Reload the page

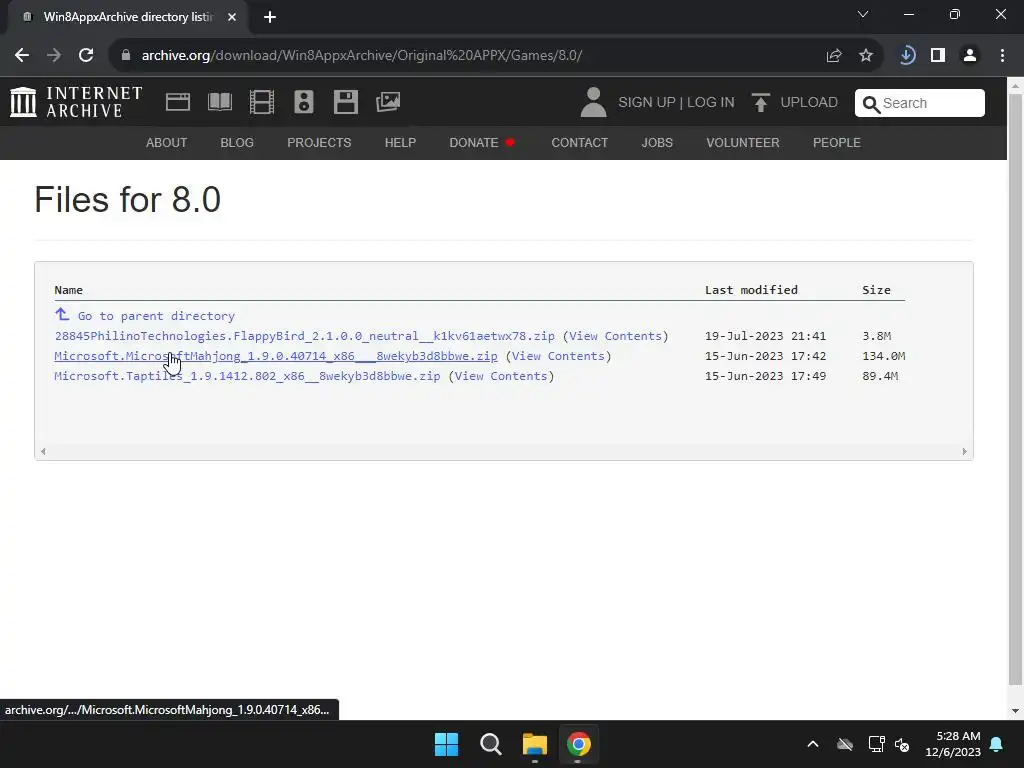click(86, 55)
